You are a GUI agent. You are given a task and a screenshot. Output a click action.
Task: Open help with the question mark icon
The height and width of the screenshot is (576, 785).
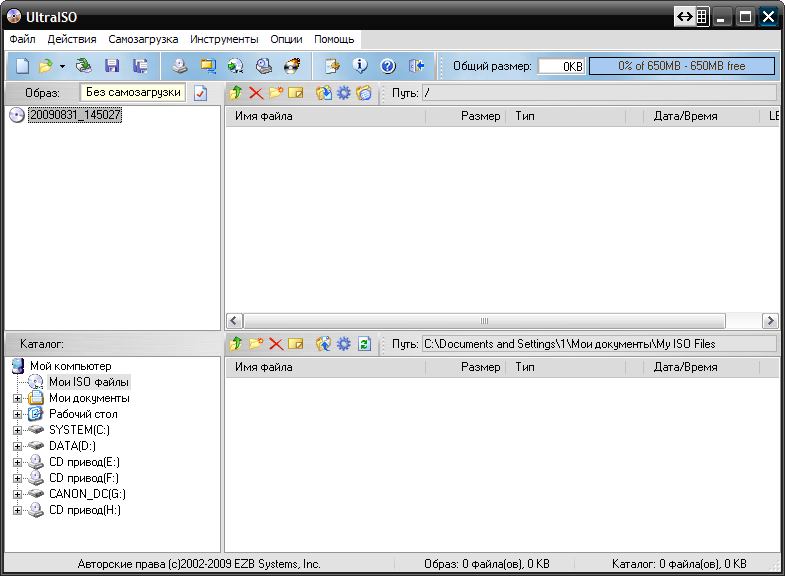(388, 66)
